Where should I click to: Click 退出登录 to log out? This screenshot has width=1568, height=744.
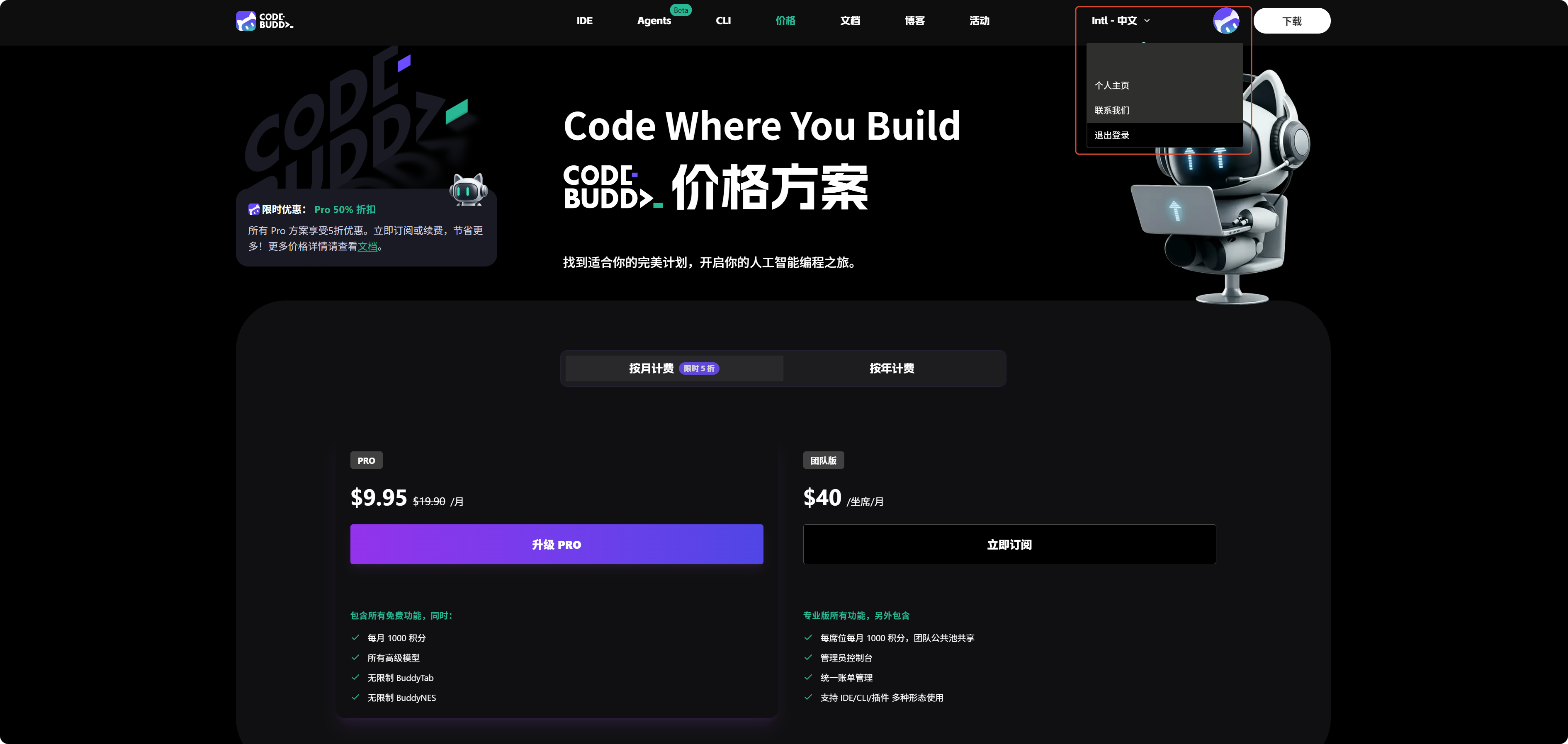(1164, 135)
